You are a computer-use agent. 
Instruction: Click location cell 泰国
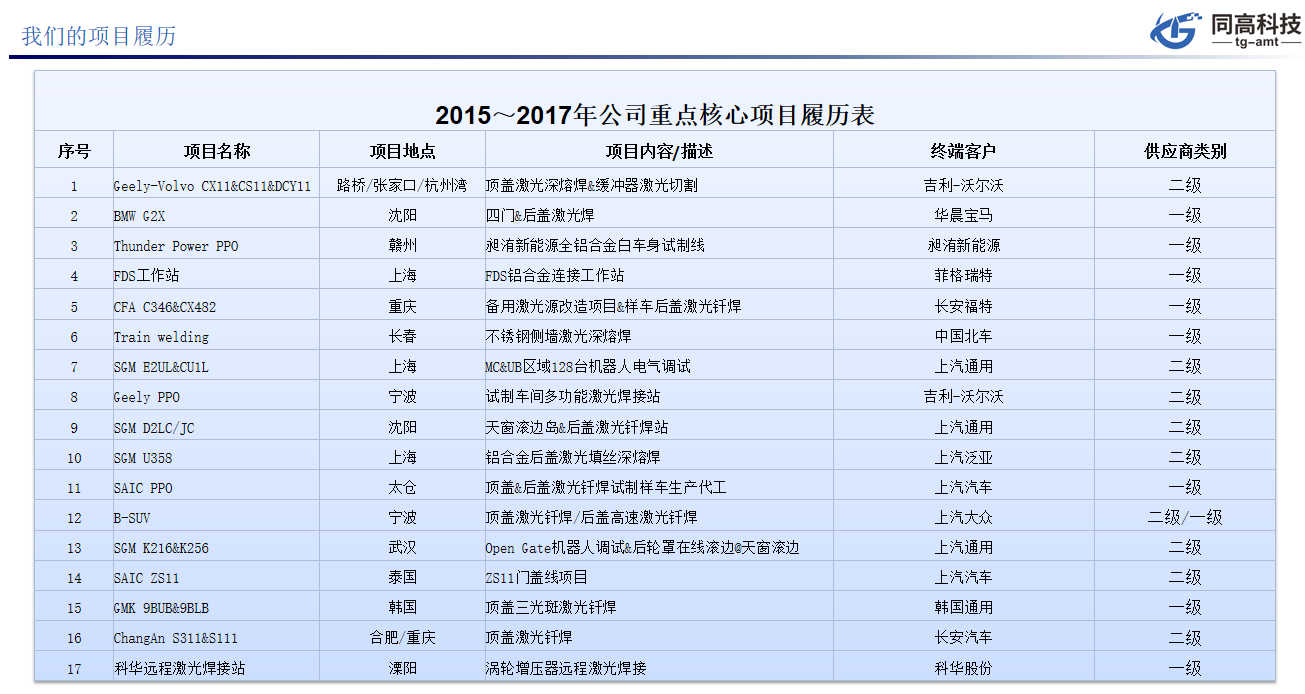point(403,578)
